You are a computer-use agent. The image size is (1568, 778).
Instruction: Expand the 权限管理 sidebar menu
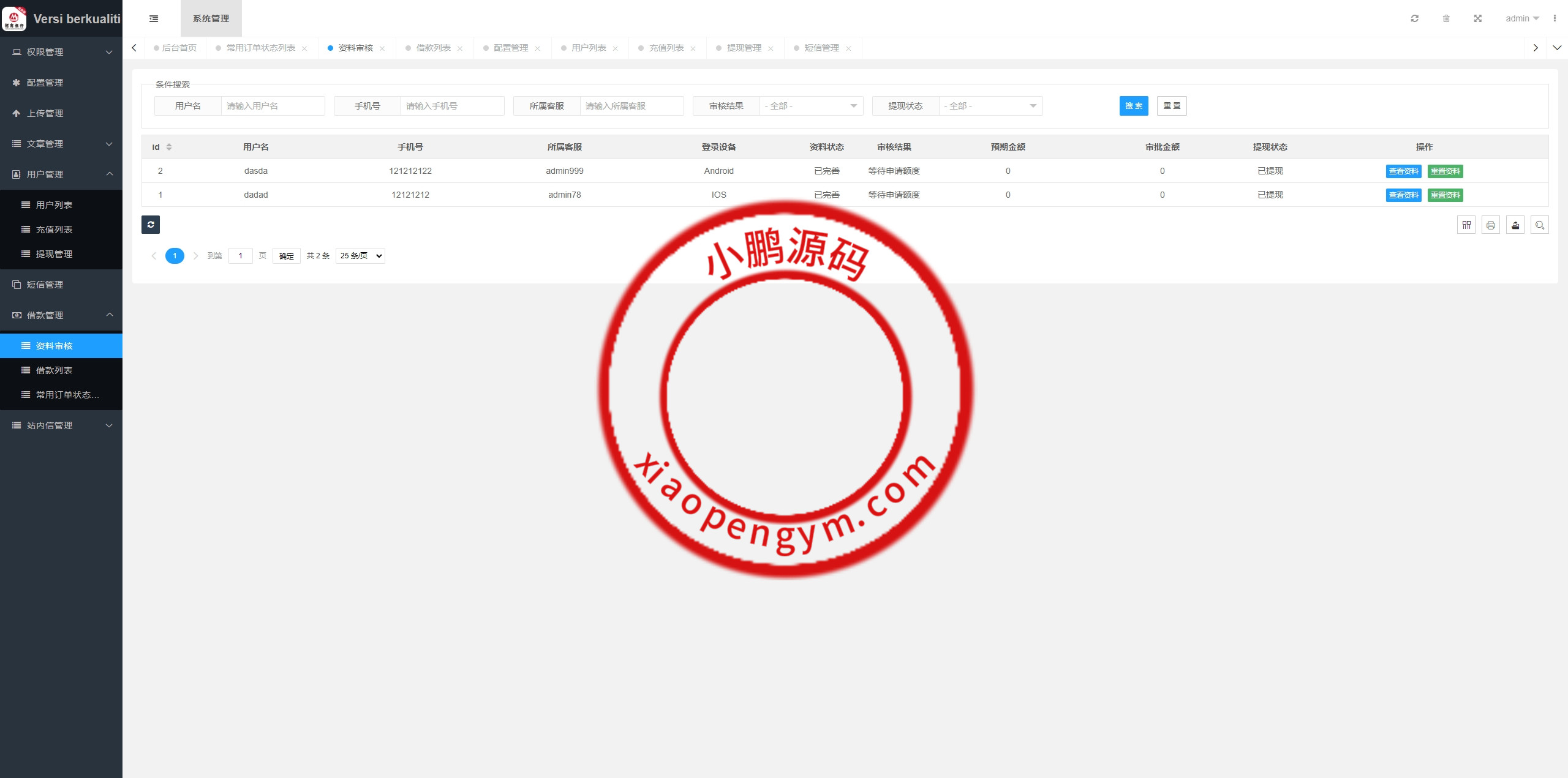click(x=61, y=52)
